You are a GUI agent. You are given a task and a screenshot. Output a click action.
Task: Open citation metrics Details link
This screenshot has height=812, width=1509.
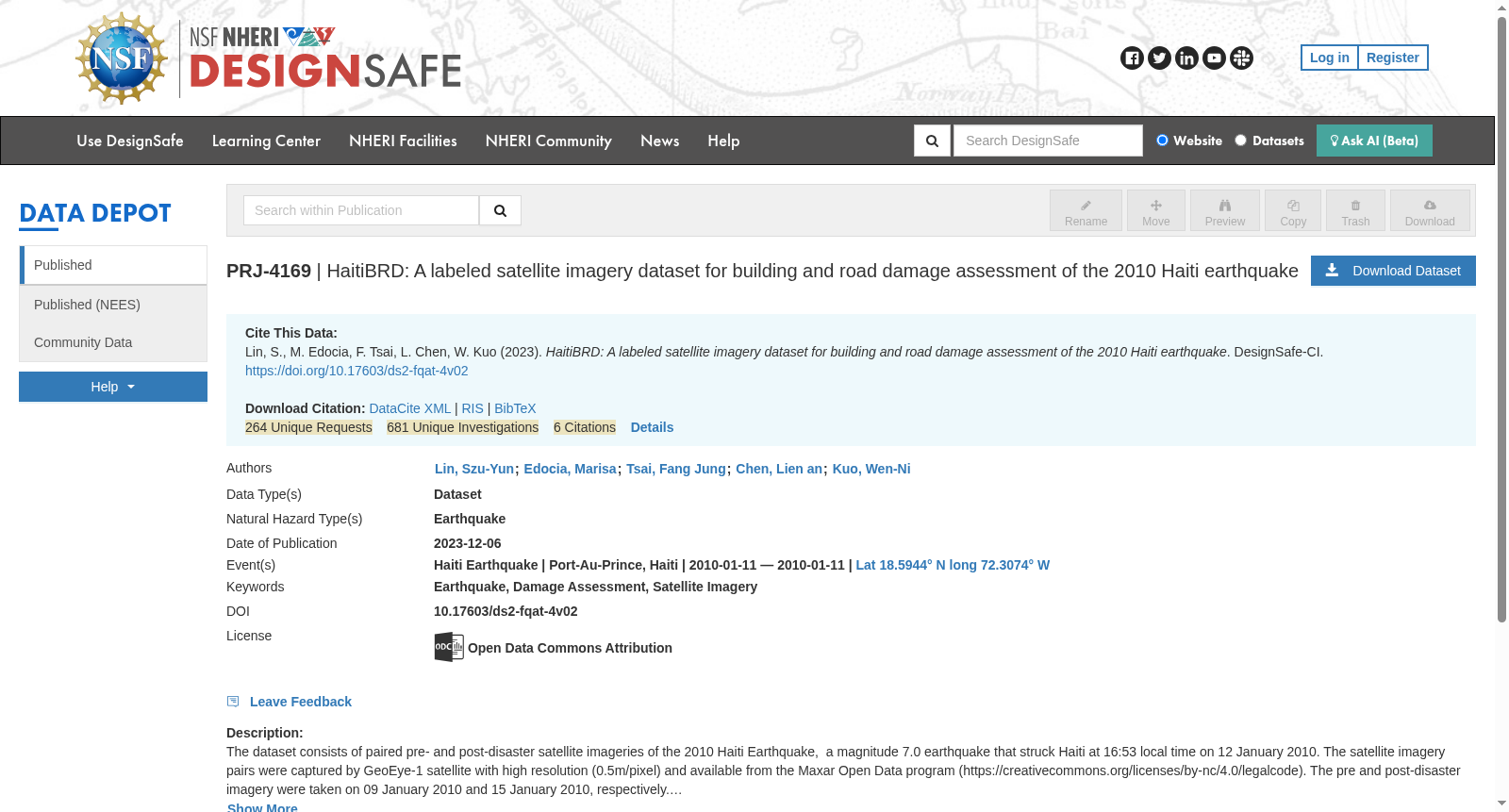(x=652, y=427)
